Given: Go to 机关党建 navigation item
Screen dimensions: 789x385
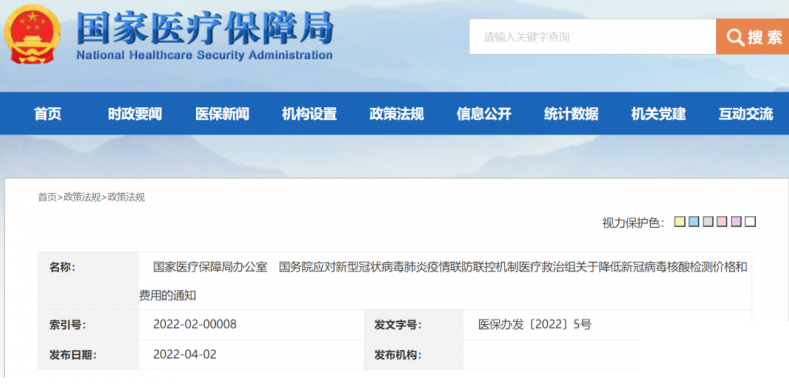Looking at the screenshot, I should [x=658, y=114].
